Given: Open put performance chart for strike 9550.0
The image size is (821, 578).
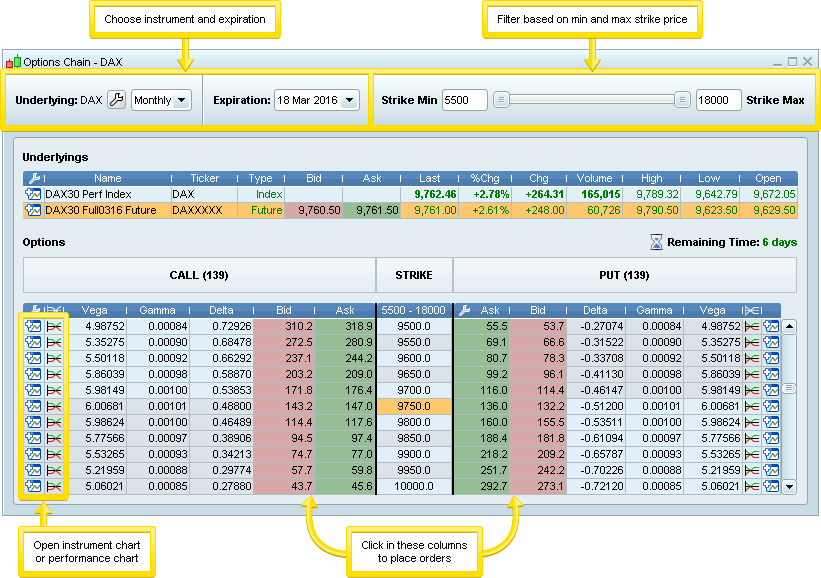Looking at the screenshot, I should [x=752, y=342].
